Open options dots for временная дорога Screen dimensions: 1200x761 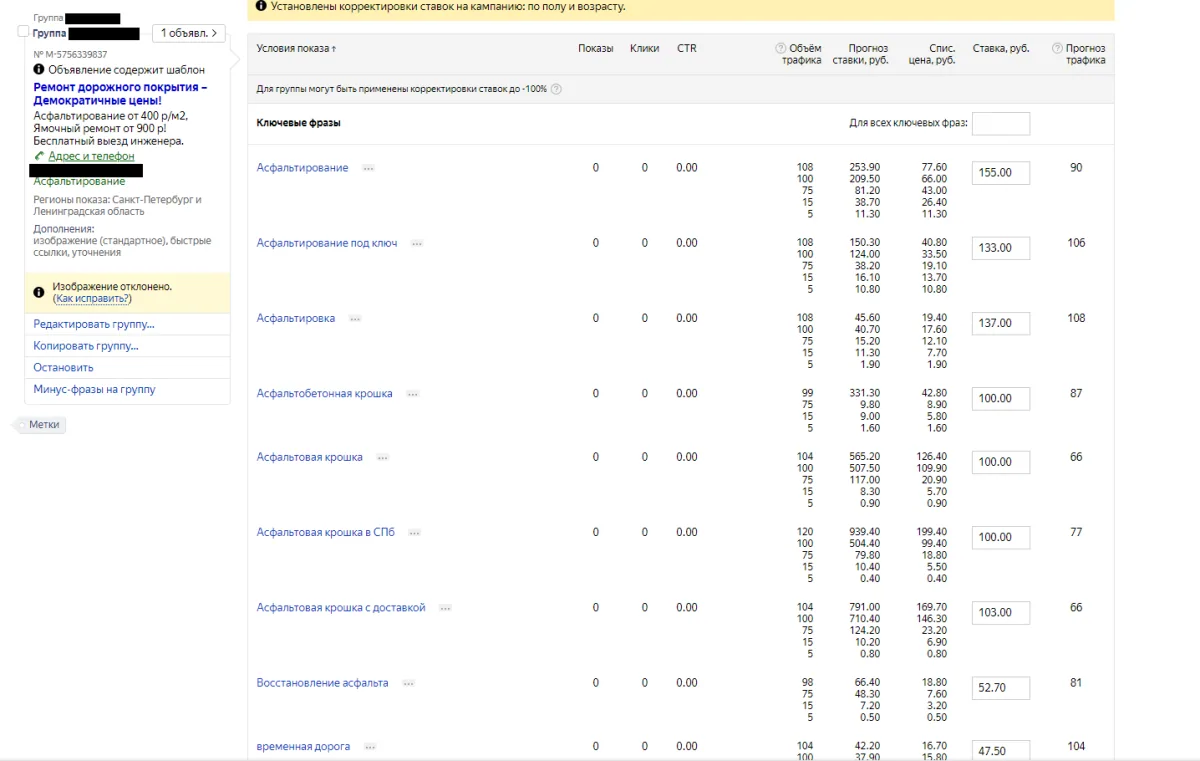[370, 747]
